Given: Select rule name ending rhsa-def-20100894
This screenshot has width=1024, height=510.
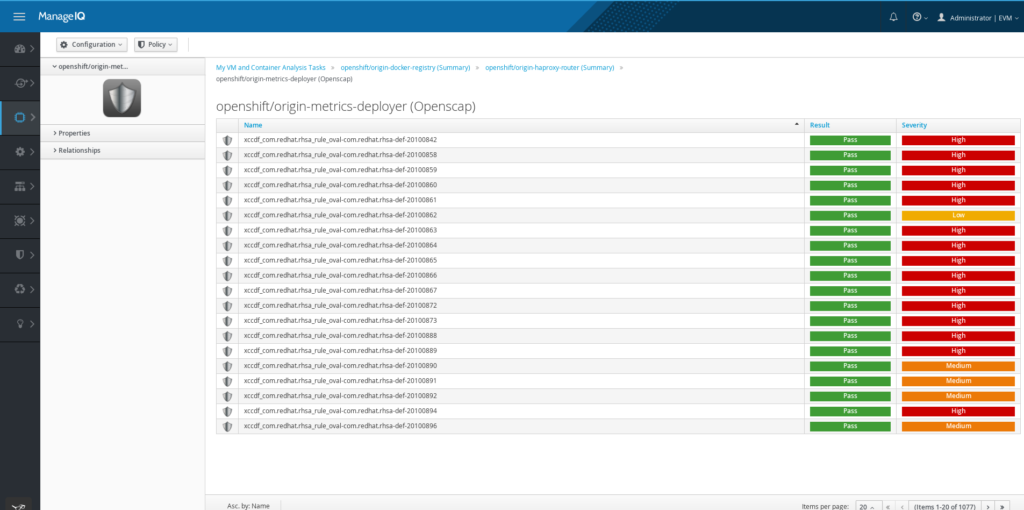Looking at the screenshot, I should coord(340,411).
